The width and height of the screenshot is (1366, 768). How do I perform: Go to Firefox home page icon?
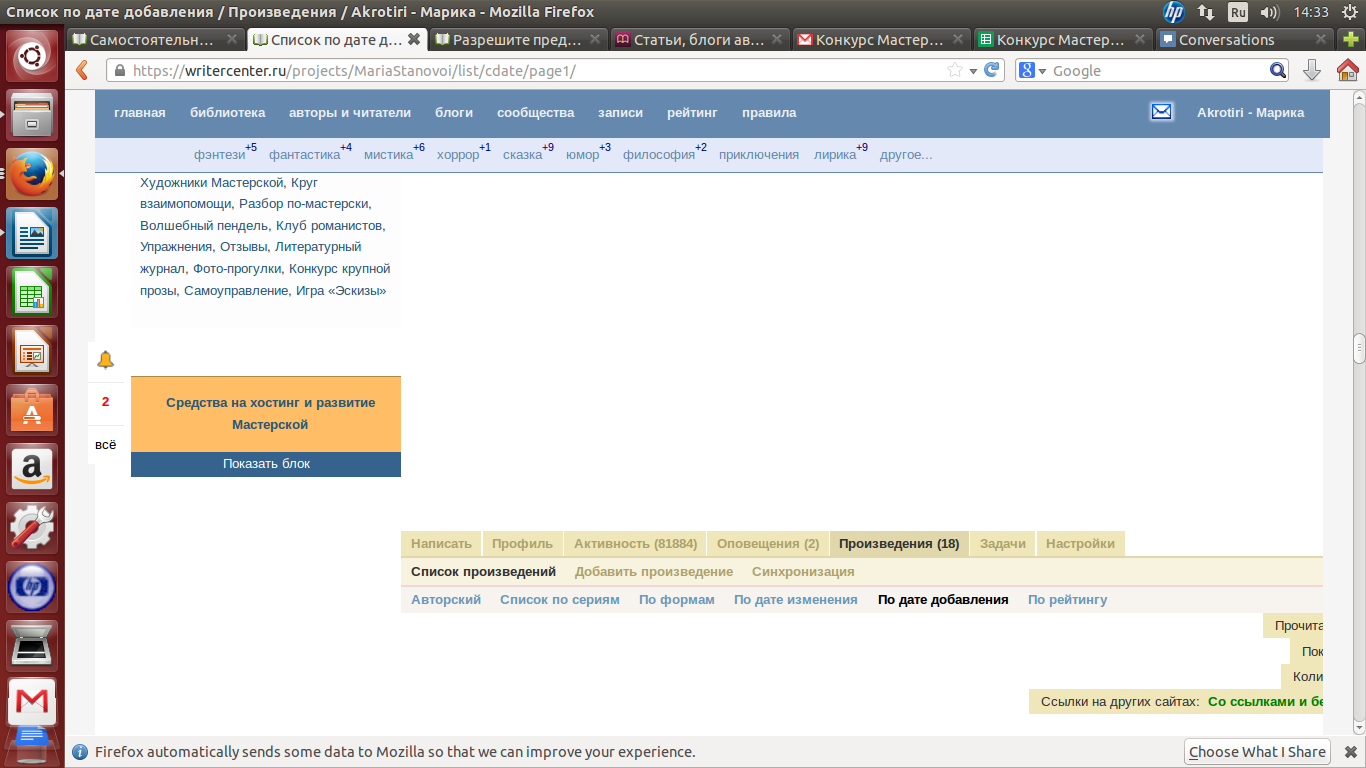click(1347, 70)
